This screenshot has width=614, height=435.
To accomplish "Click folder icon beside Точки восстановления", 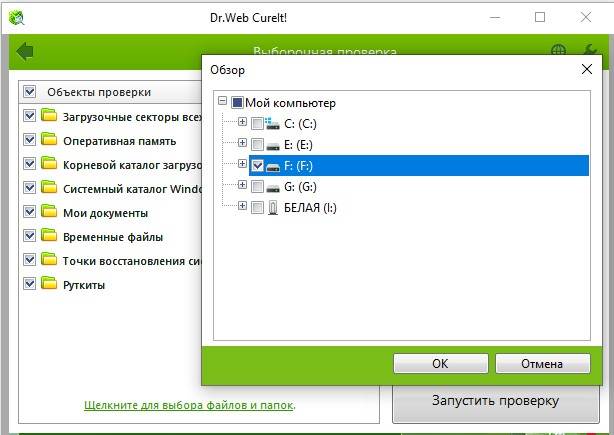I will tap(49, 258).
